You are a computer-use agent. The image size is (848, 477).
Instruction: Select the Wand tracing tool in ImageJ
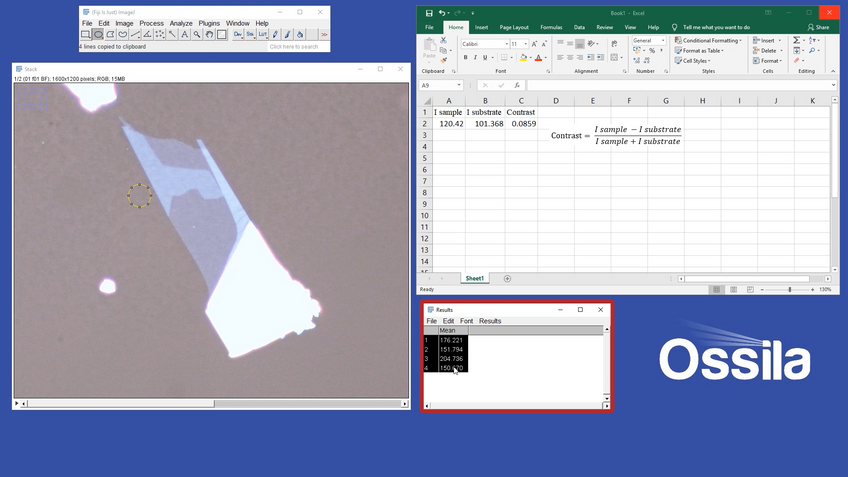click(172, 34)
